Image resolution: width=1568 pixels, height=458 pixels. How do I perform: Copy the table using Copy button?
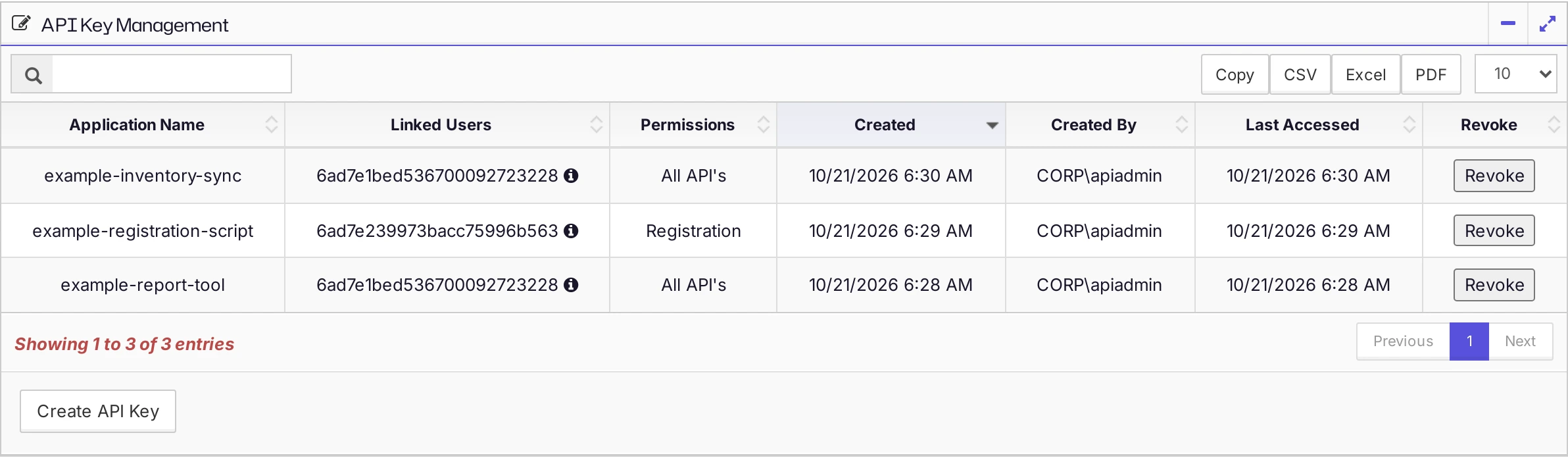(x=1235, y=74)
